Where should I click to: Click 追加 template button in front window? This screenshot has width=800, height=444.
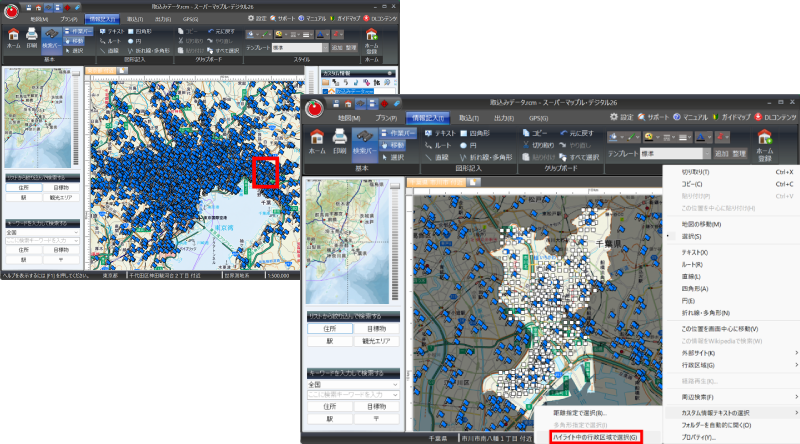(x=721, y=154)
